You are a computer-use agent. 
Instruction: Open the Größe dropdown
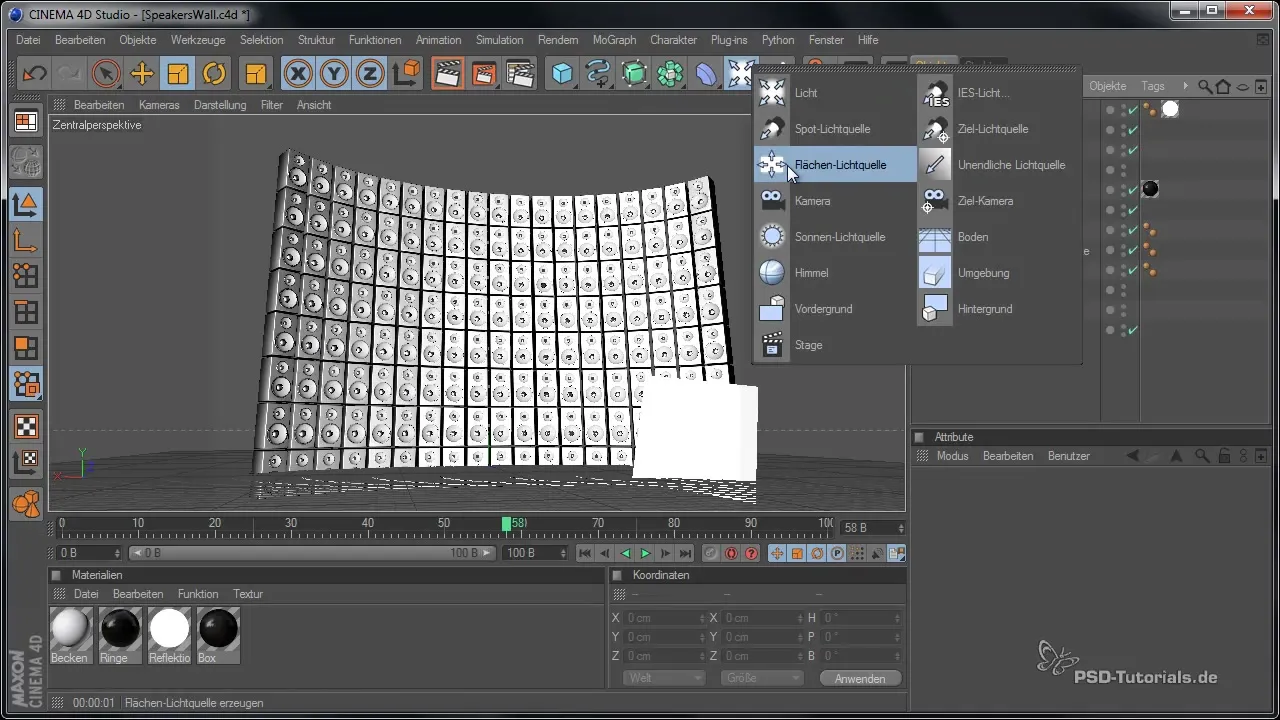(x=761, y=678)
